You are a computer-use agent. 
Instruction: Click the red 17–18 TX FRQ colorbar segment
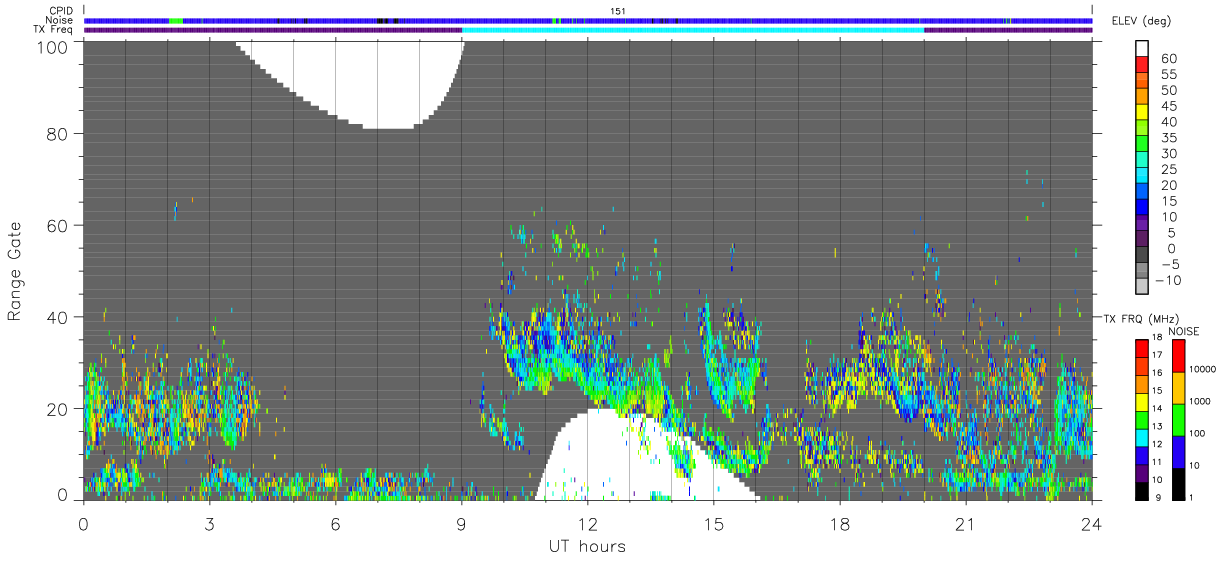[1141, 347]
